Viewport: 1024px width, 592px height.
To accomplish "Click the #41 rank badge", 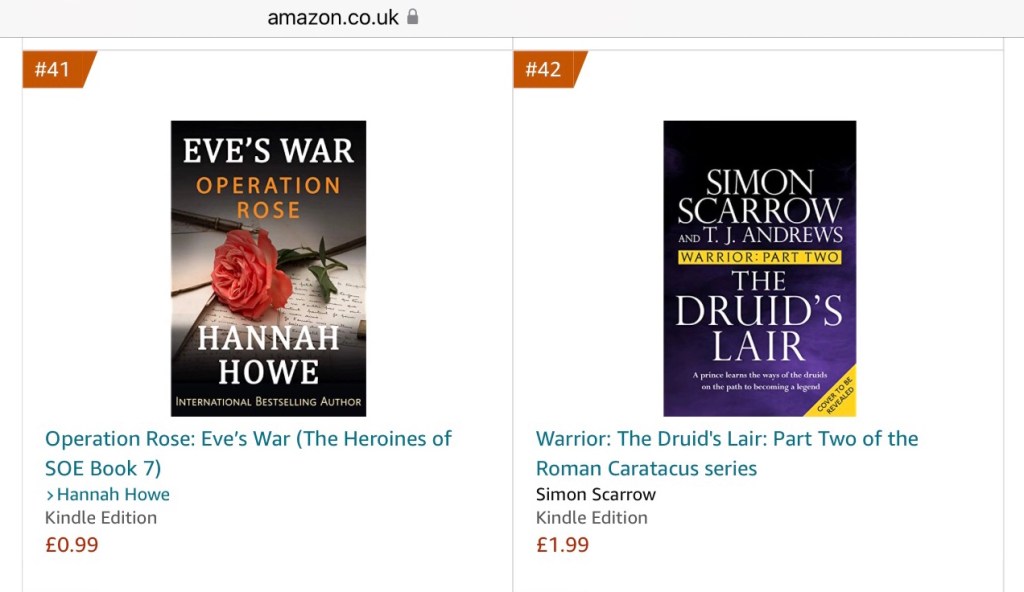I will pos(55,69).
